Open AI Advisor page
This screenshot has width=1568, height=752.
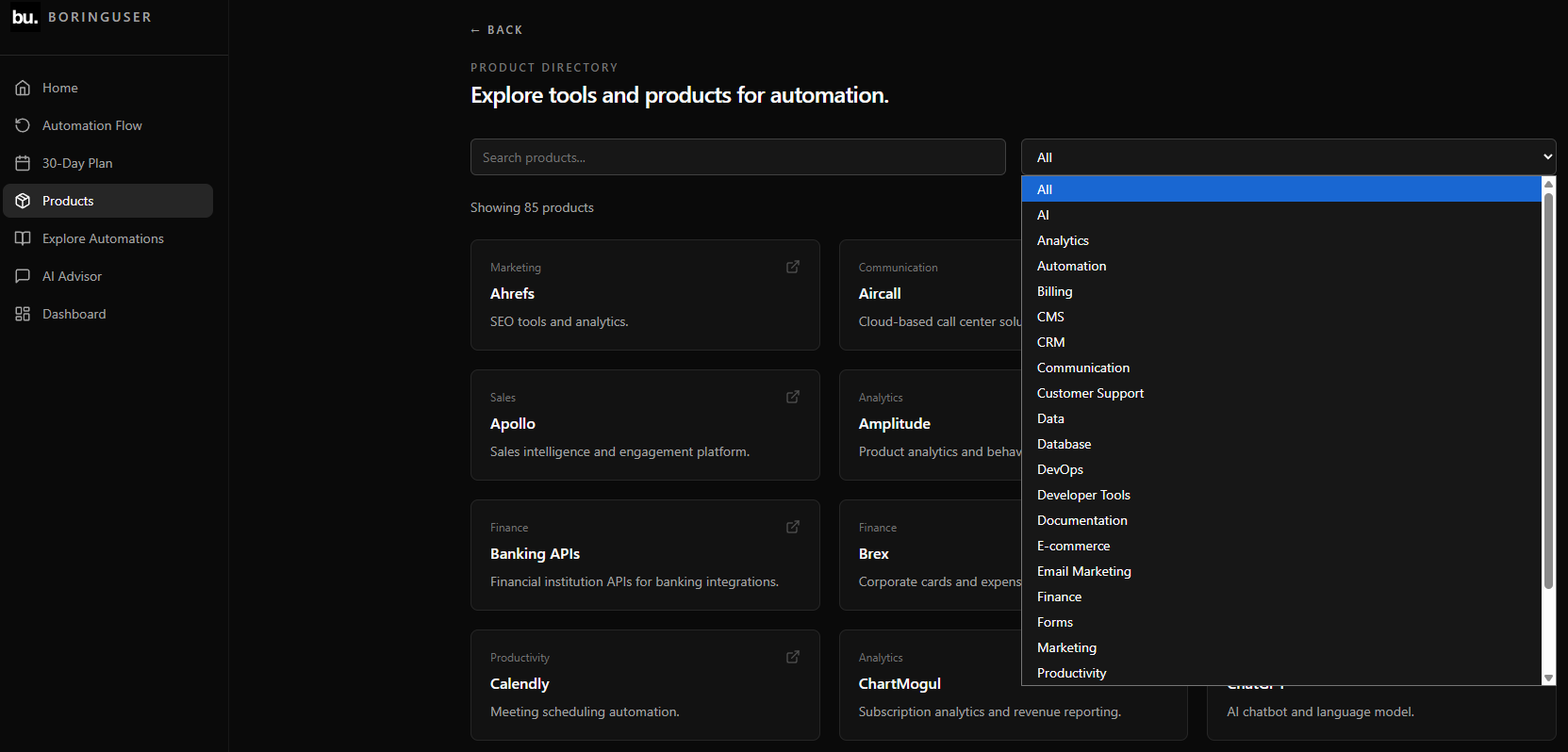[108, 276]
